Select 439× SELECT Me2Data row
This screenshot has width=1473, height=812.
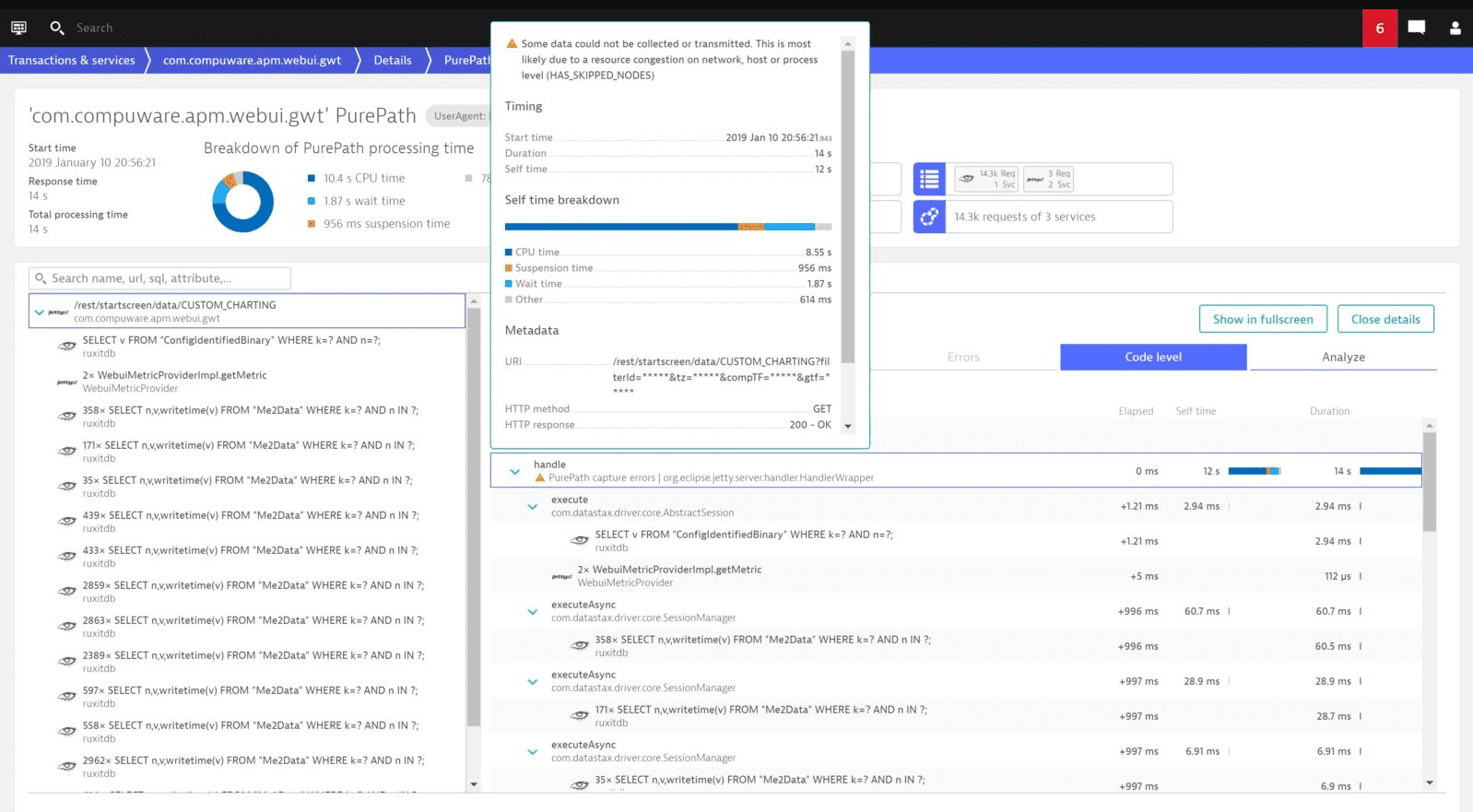click(x=246, y=522)
